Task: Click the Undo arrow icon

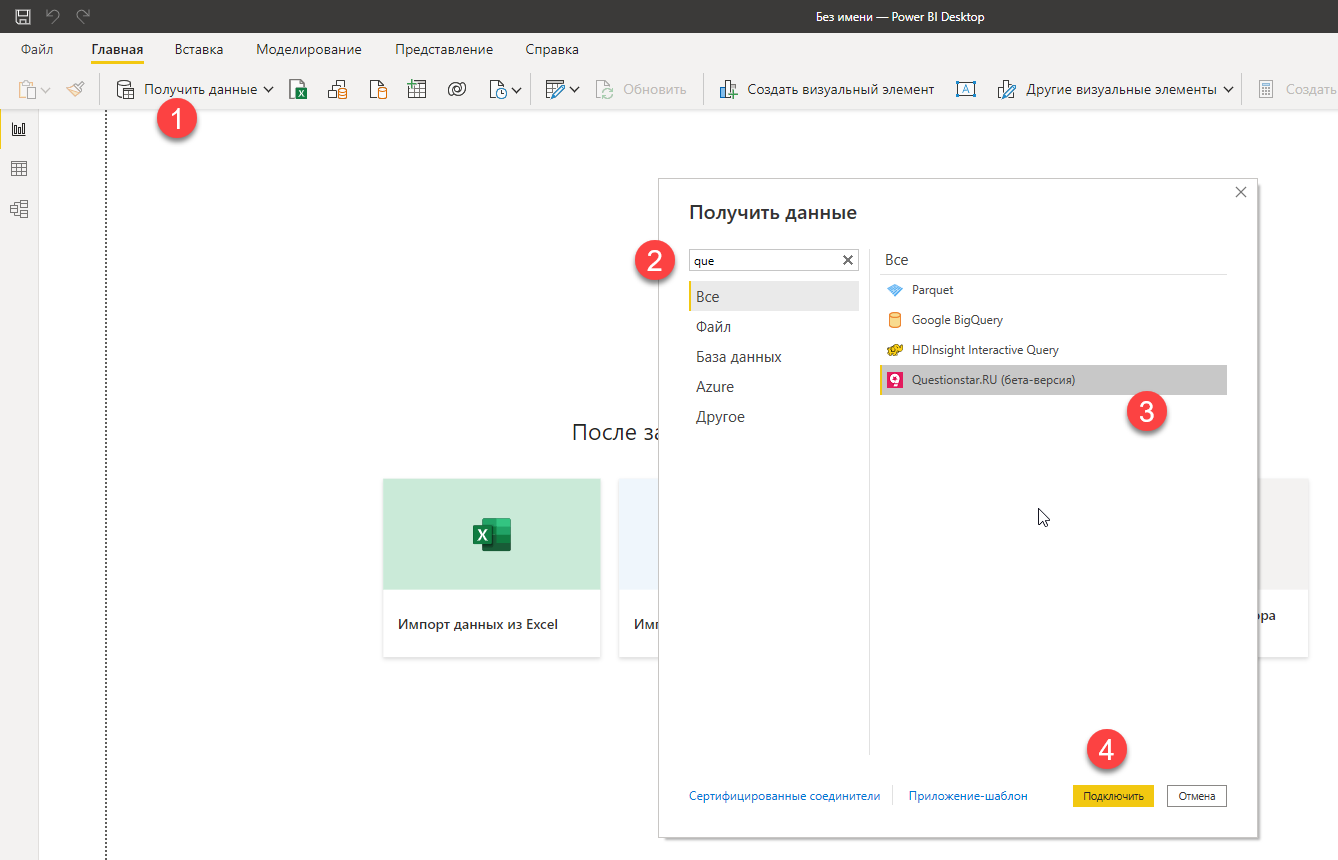Action: [53, 16]
